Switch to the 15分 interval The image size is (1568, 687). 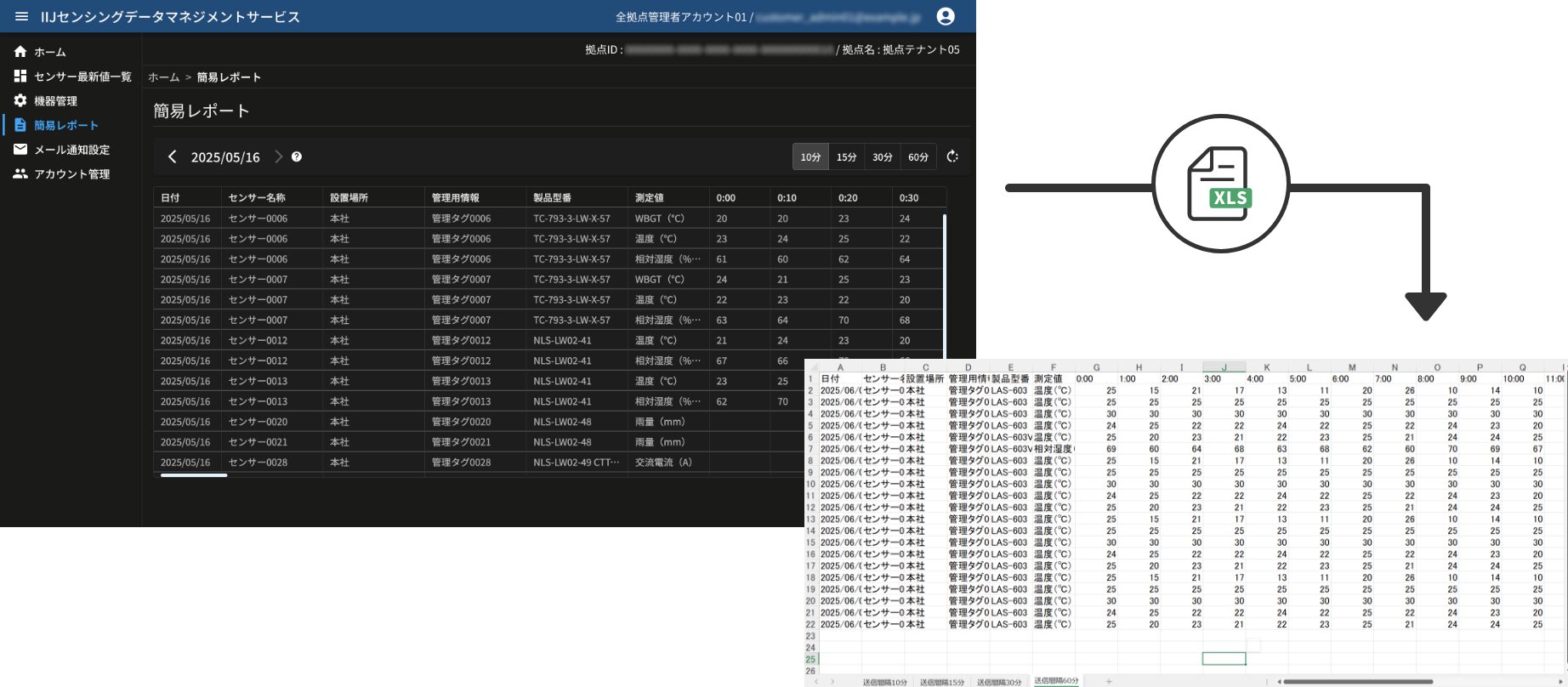[x=846, y=157]
